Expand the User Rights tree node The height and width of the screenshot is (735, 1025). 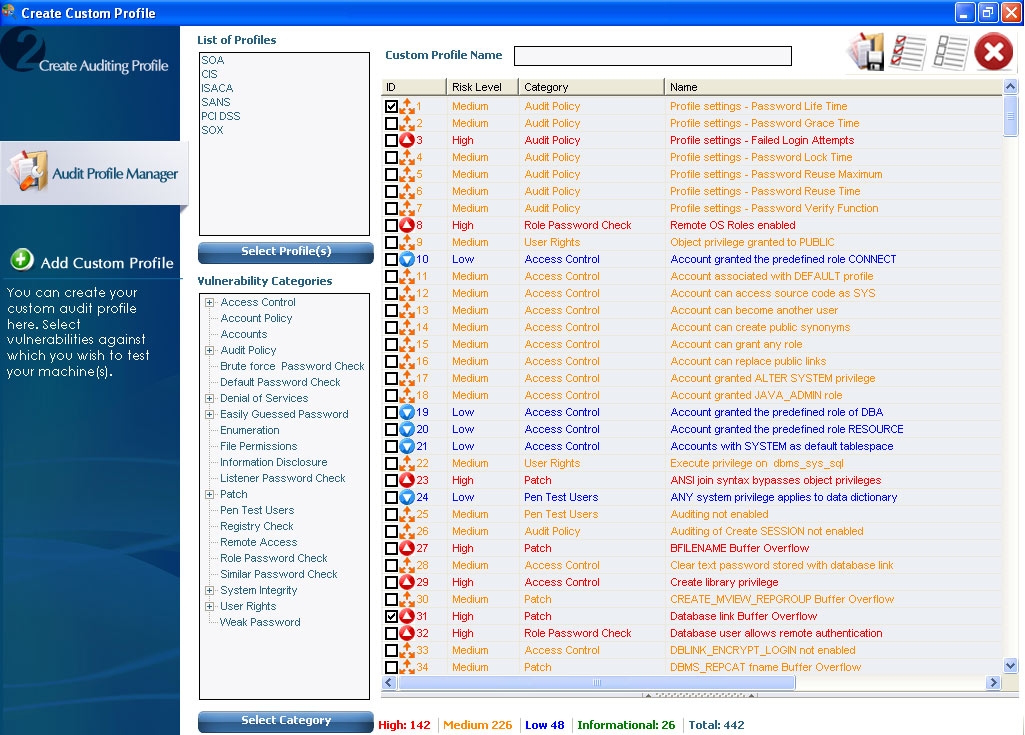coord(209,606)
